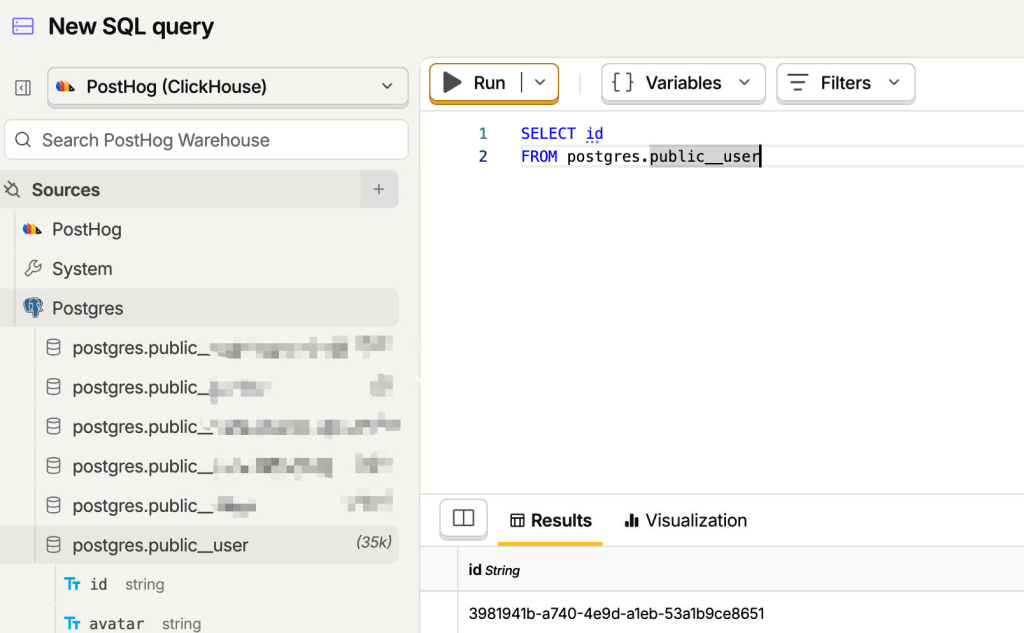Toggle the split panel layout button
The width and height of the screenshot is (1024, 633).
464,519
